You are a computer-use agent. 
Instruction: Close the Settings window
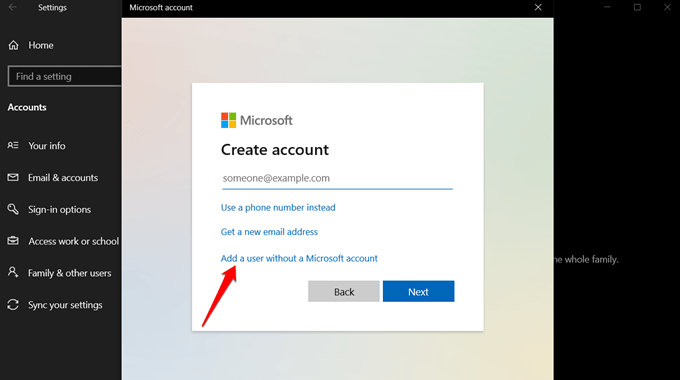click(x=667, y=7)
